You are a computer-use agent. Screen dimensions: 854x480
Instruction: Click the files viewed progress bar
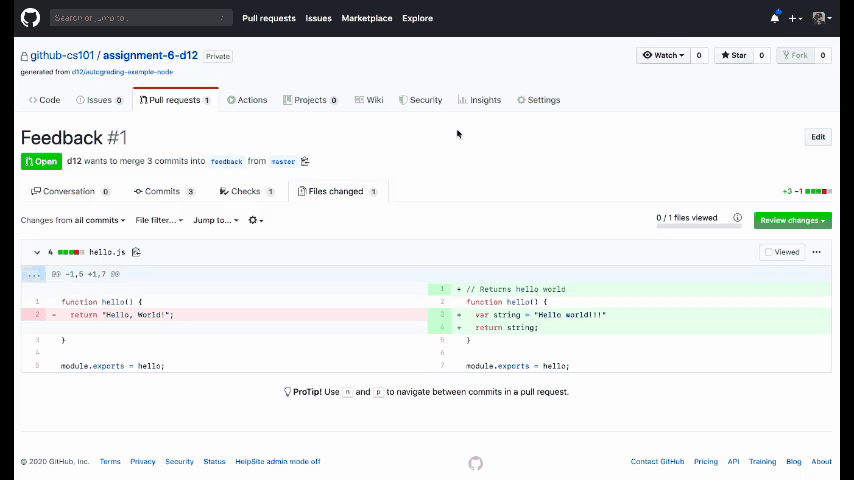[x=699, y=226]
